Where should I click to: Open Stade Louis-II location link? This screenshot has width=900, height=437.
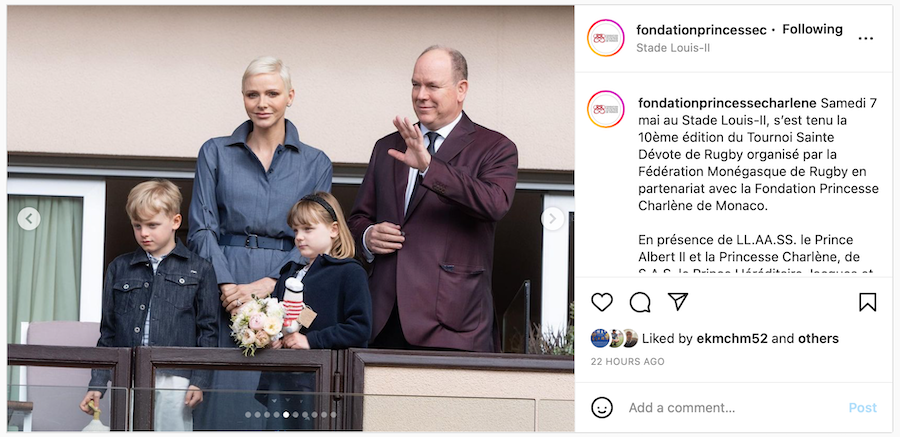pos(673,48)
